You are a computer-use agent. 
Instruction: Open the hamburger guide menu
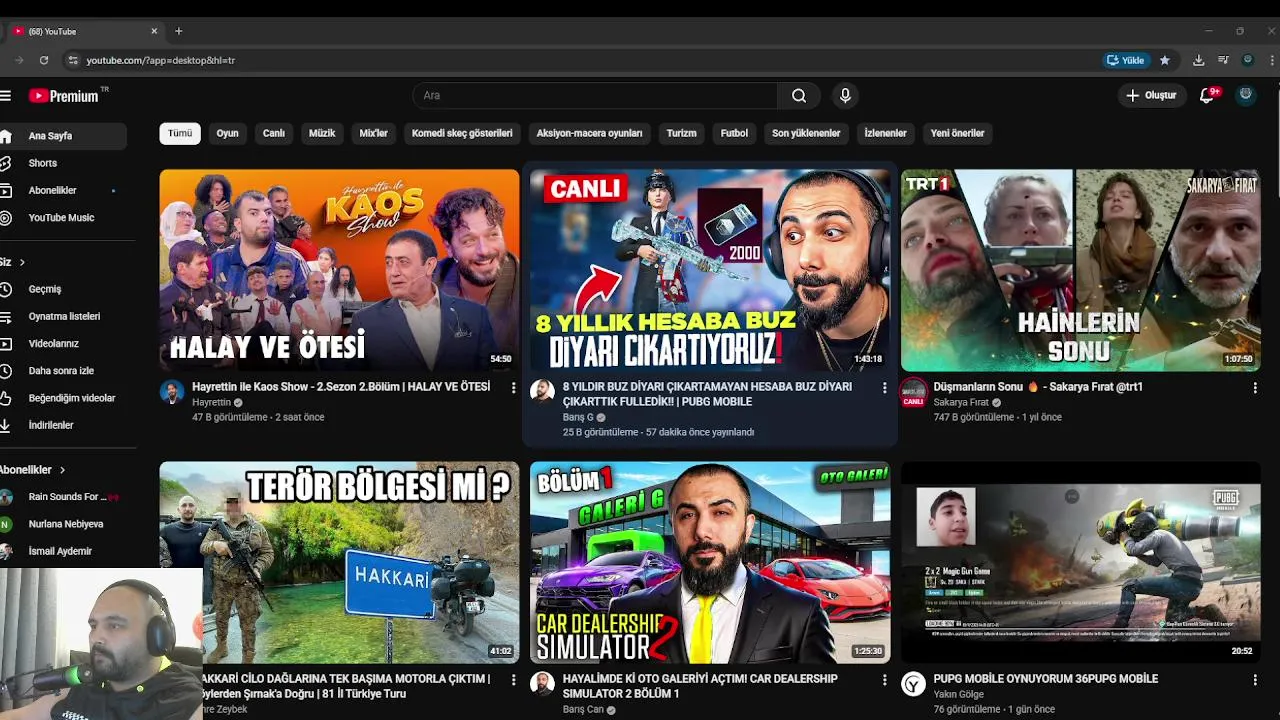point(5,96)
